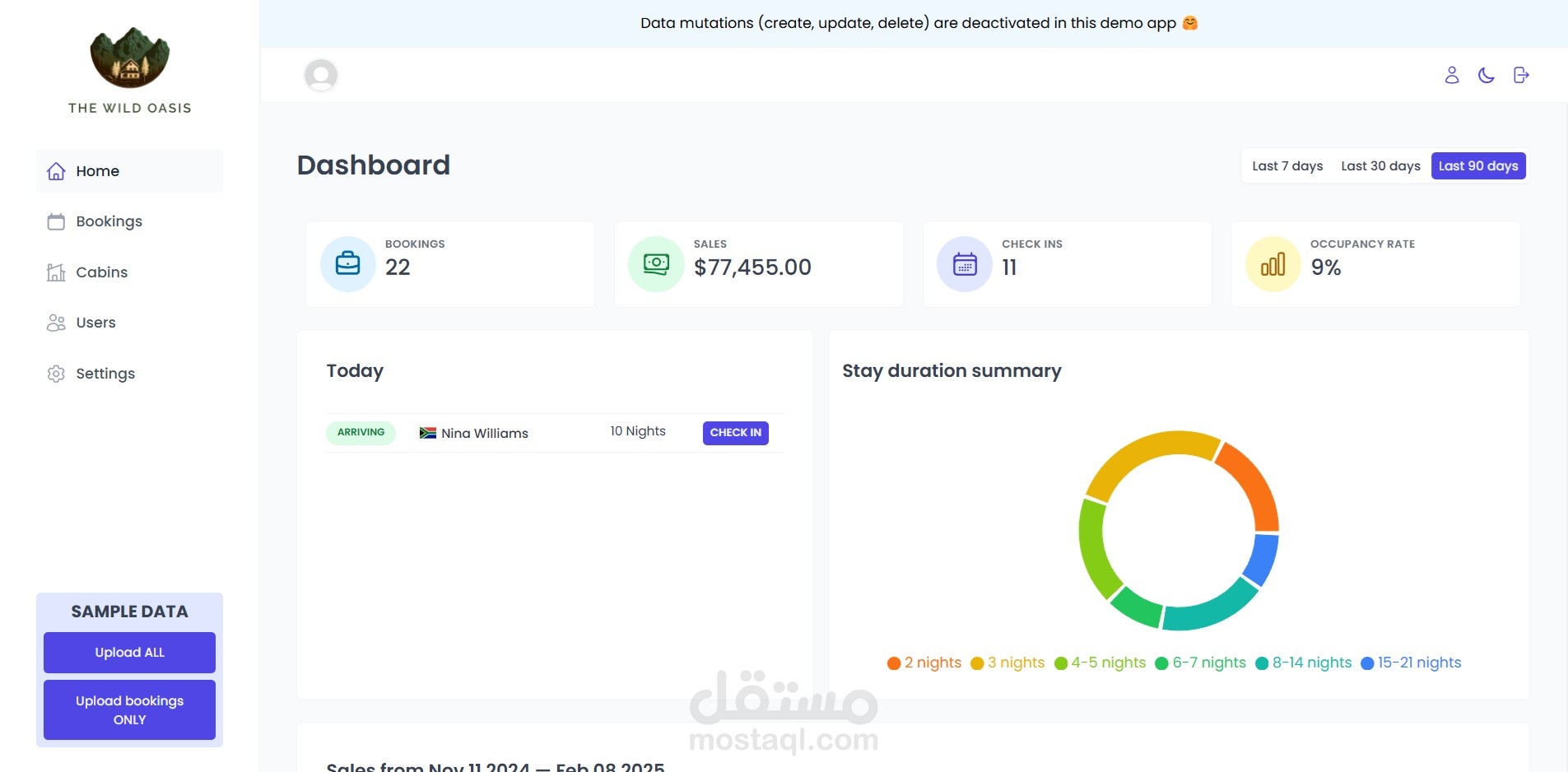This screenshot has height=772, width=1568.
Task: Select the Last 90 days filter
Action: point(1478,166)
